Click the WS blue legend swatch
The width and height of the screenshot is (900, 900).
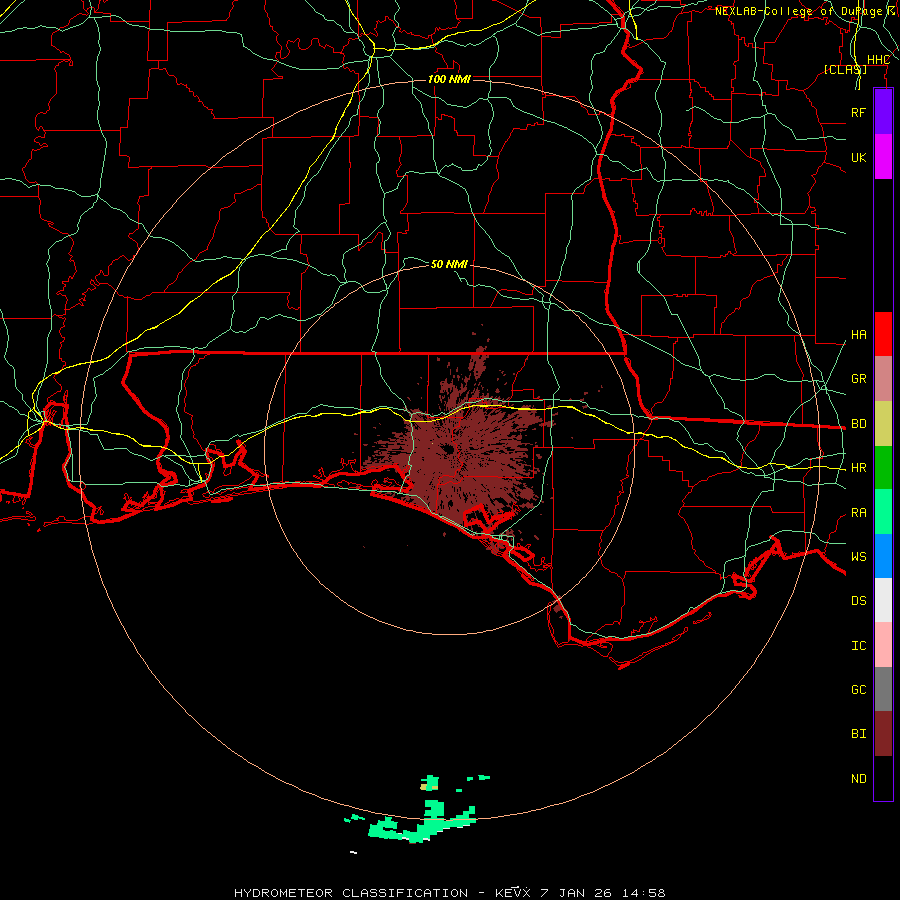pyautogui.click(x=883, y=556)
